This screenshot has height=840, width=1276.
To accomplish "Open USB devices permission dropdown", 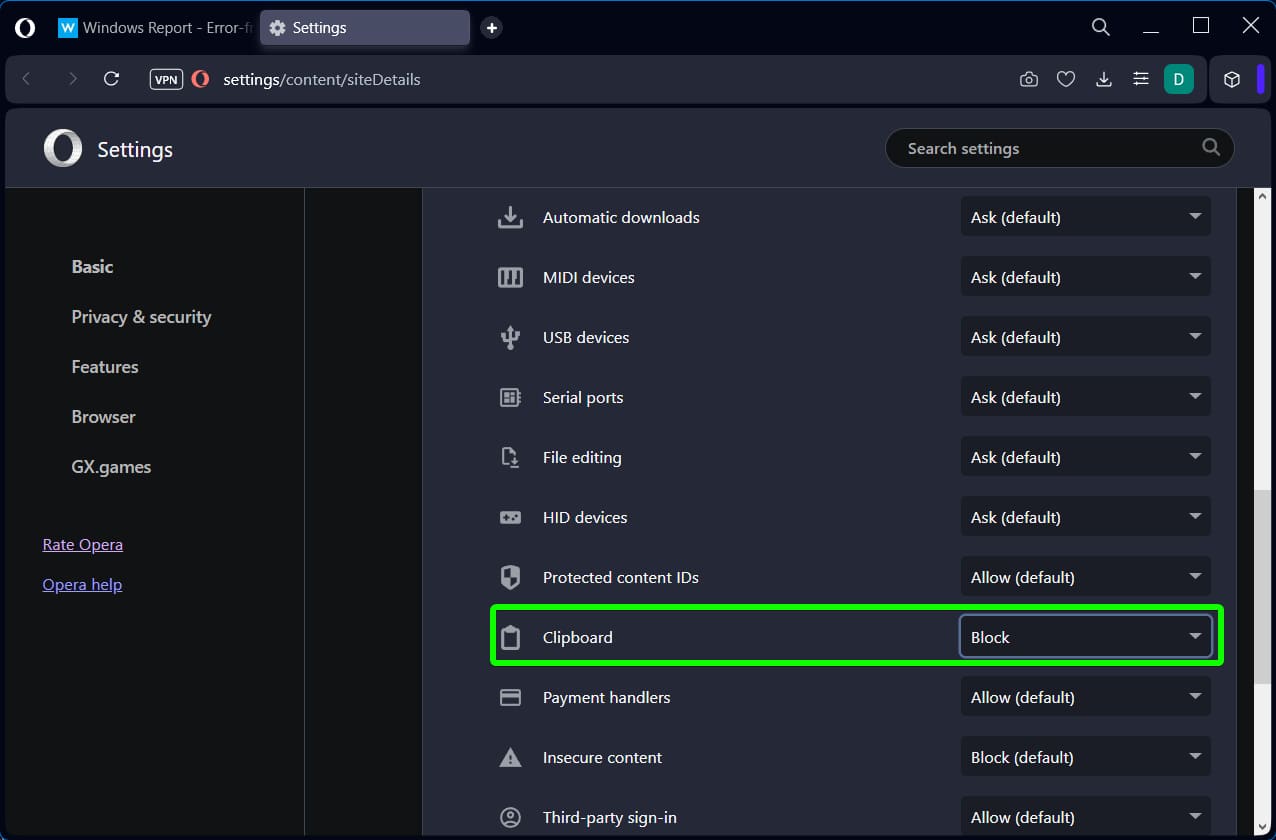I will (1085, 337).
